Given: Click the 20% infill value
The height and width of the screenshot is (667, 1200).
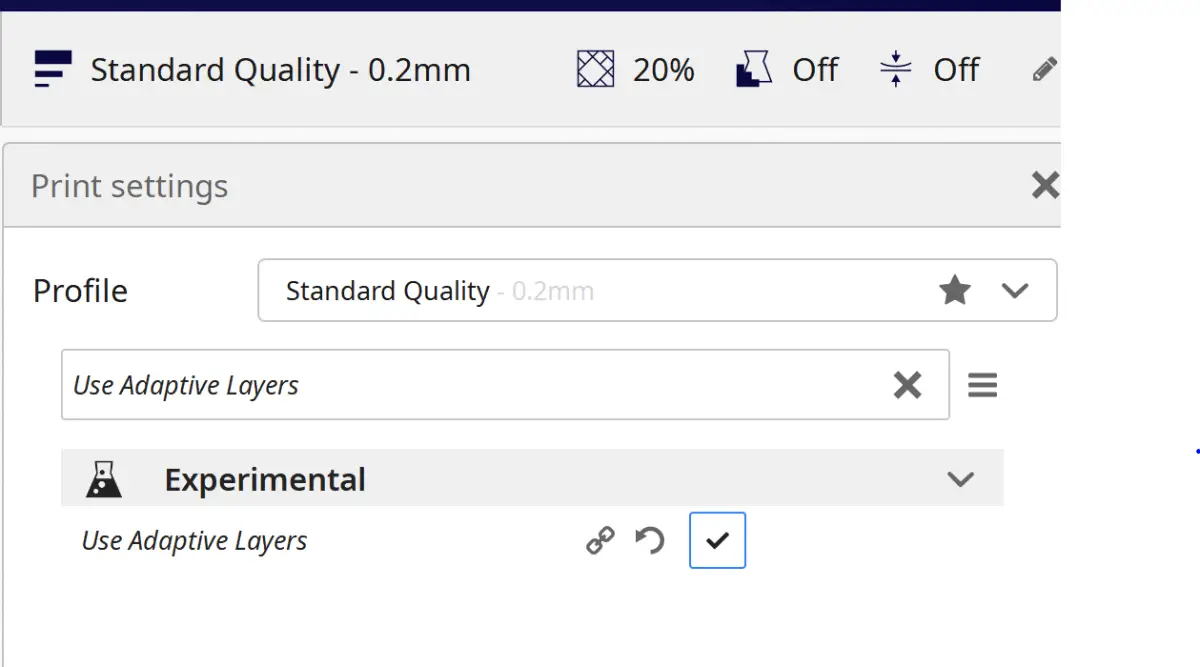Looking at the screenshot, I should point(663,70).
